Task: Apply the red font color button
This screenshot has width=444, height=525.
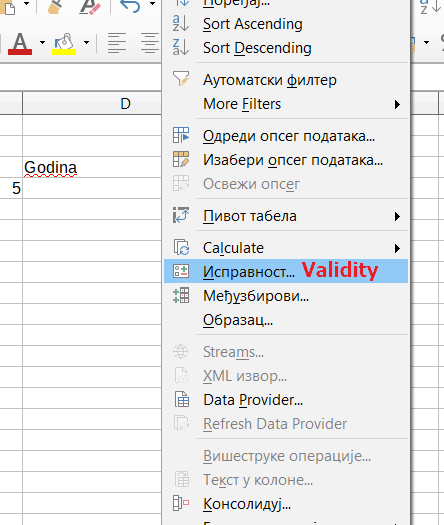Action: (x=20, y=43)
